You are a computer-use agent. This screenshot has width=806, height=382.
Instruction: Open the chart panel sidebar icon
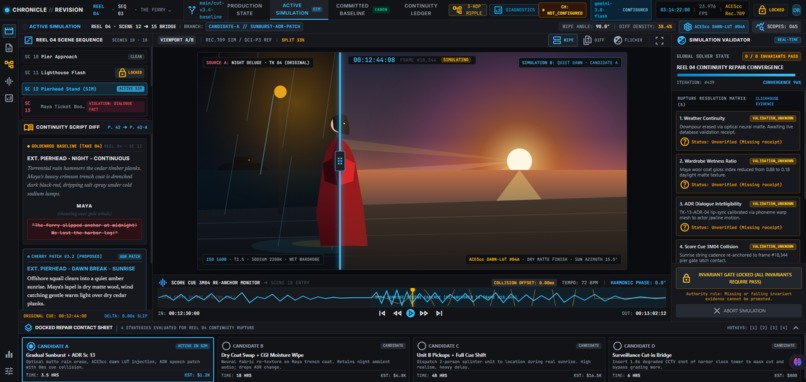(9, 98)
